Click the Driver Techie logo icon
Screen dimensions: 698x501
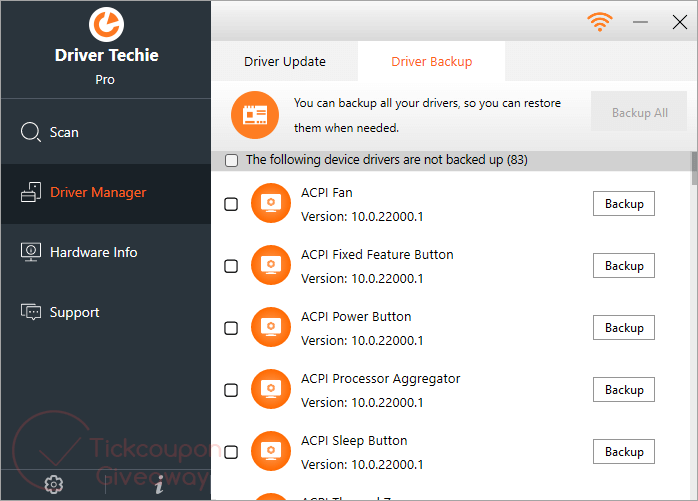(x=106, y=24)
